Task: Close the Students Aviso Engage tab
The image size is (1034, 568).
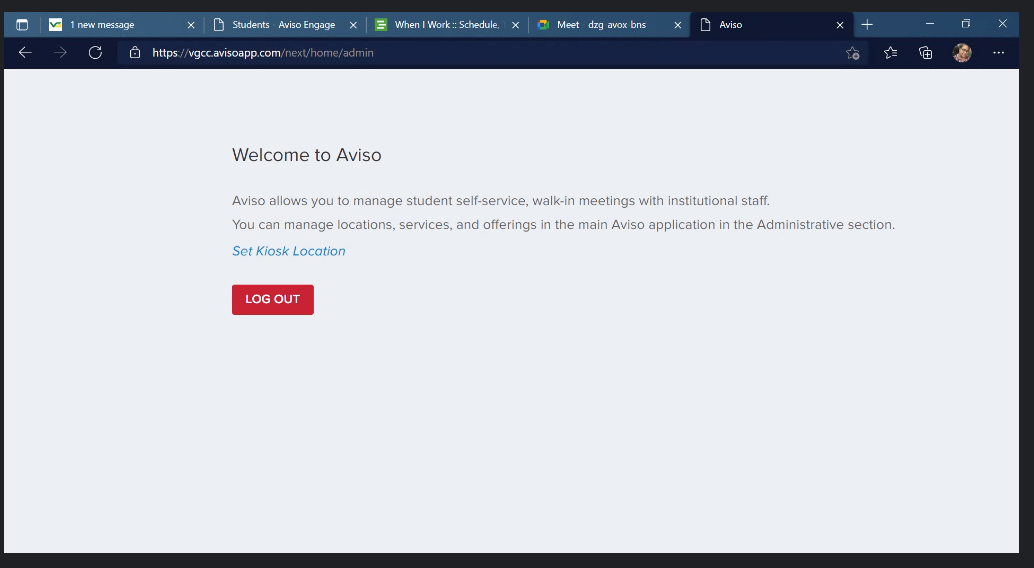Action: 353,25
